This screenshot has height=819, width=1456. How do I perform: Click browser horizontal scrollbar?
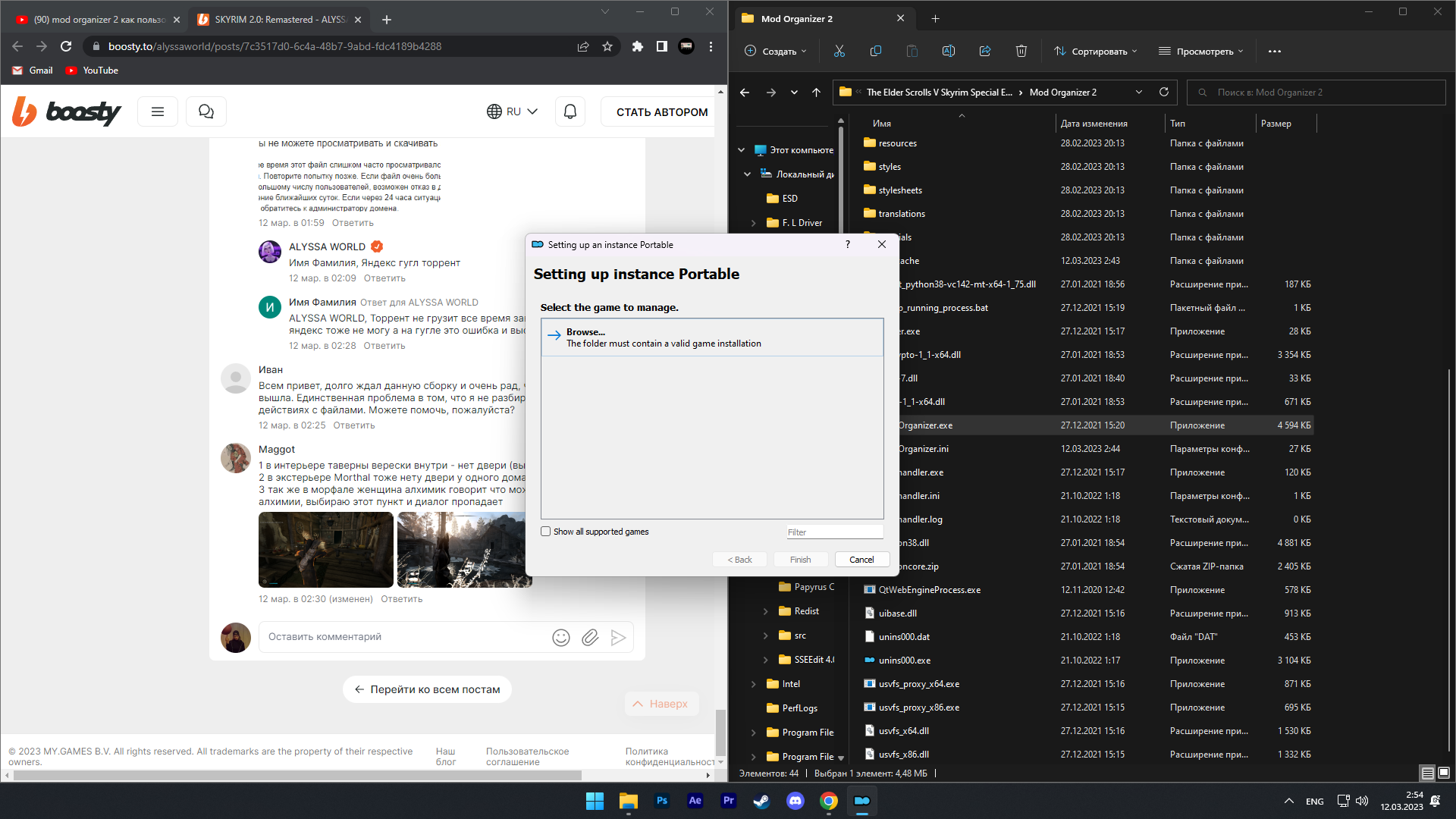pyautogui.click(x=296, y=775)
